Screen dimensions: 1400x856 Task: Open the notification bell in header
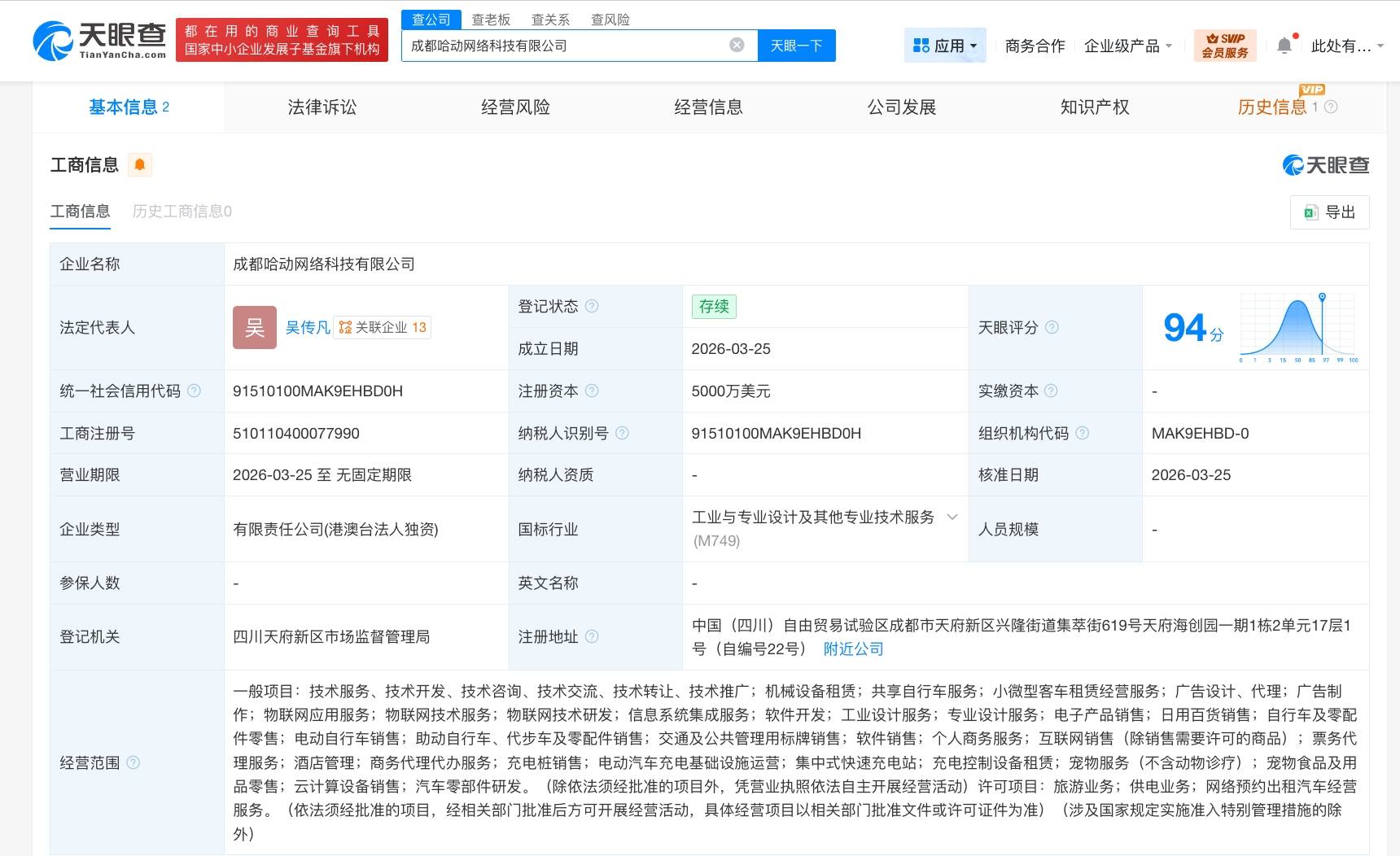1284,46
